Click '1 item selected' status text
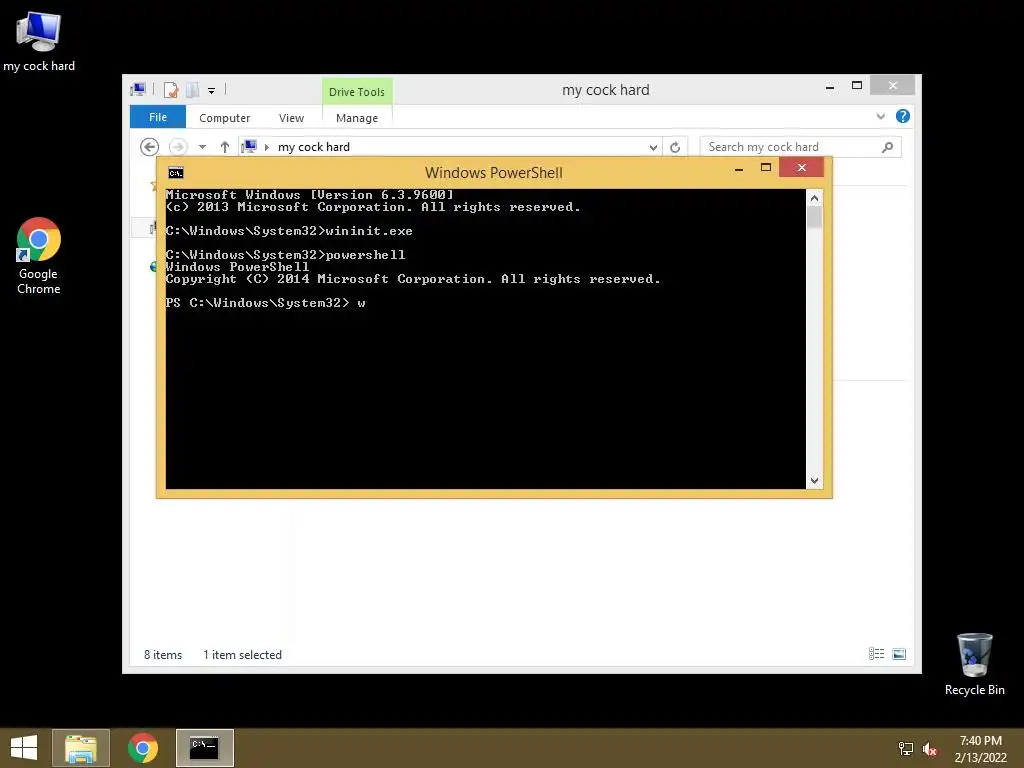This screenshot has height=768, width=1024. 242,654
